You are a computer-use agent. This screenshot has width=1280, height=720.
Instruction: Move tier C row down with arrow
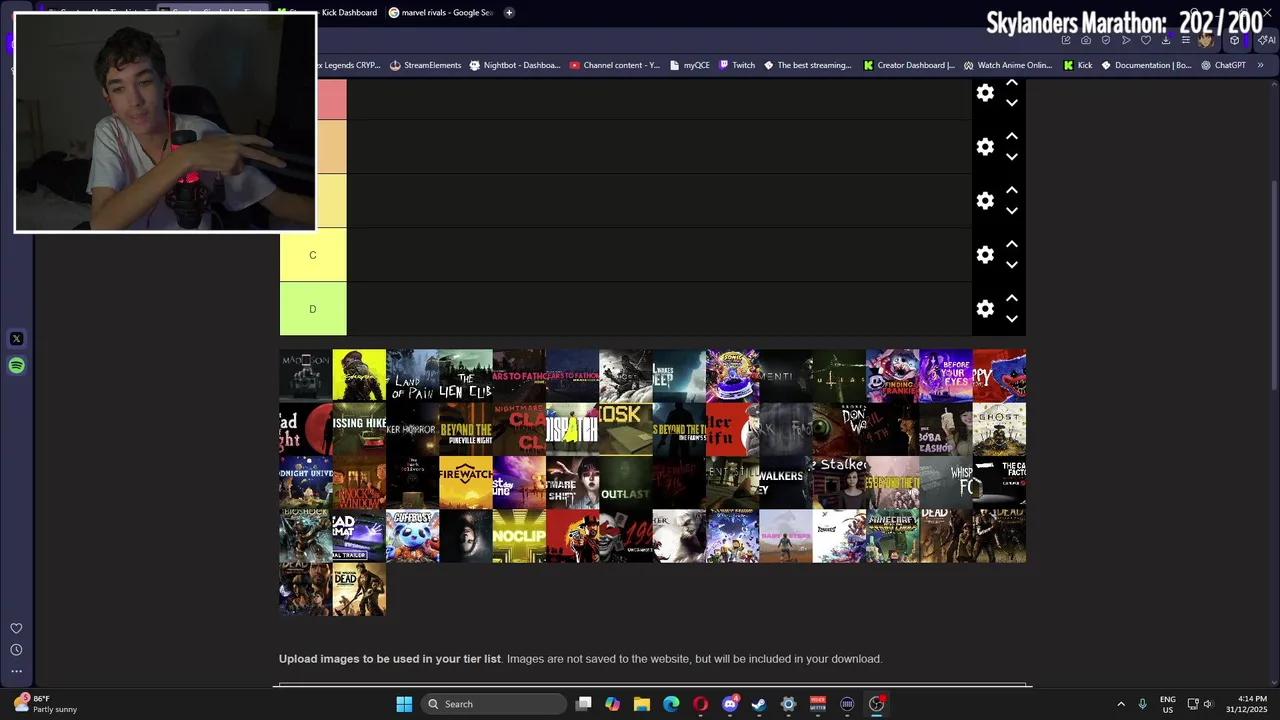click(x=1011, y=265)
